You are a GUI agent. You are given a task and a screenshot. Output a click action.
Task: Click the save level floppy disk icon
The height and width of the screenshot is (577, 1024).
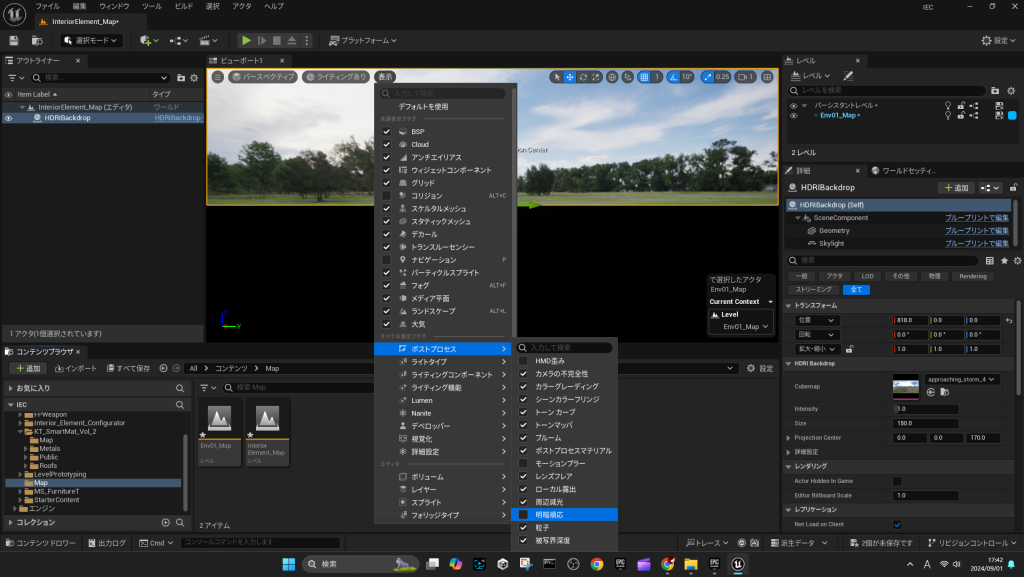tap(14, 40)
